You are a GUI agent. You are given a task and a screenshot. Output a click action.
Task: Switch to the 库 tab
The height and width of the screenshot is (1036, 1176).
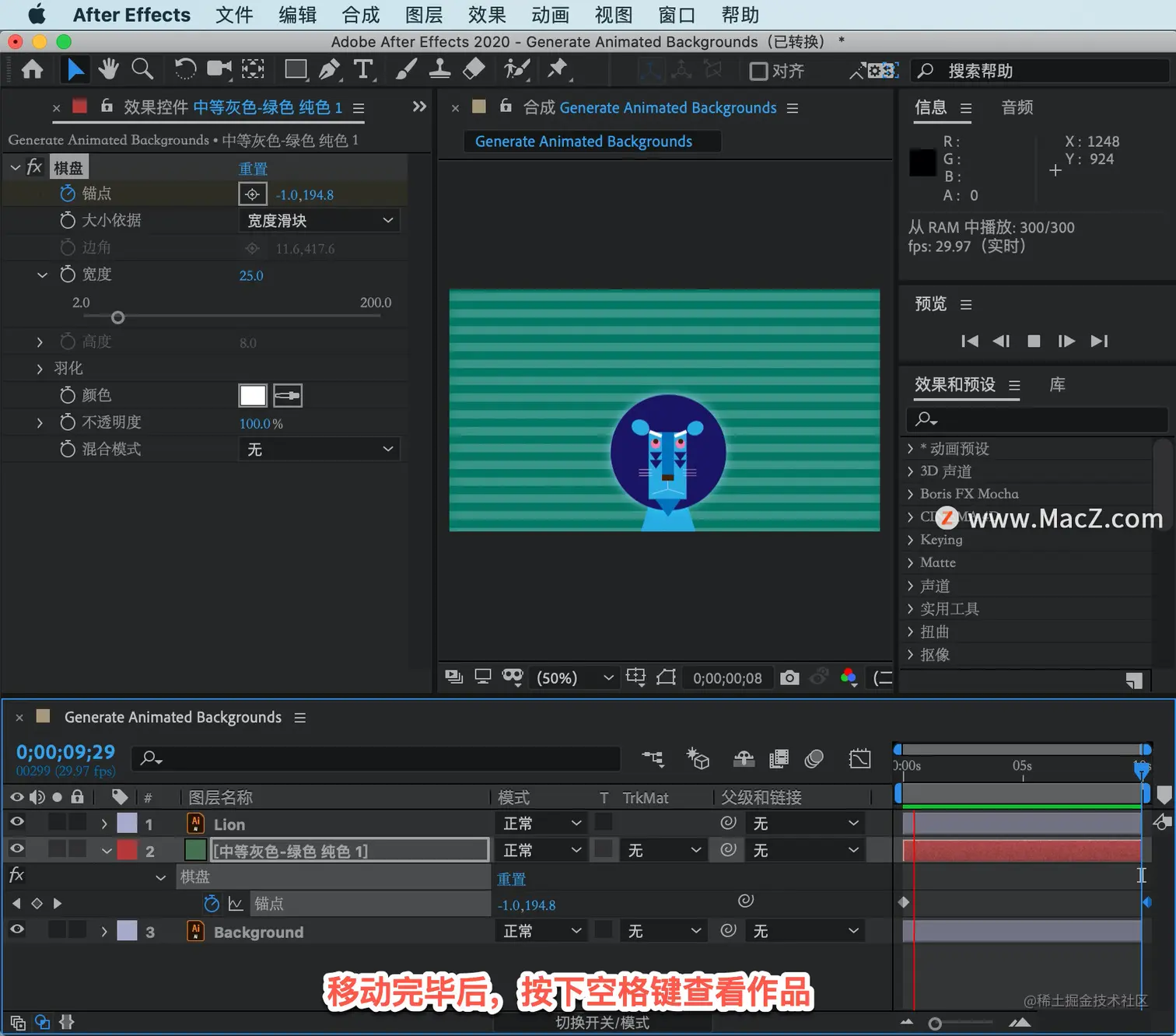(x=1058, y=385)
